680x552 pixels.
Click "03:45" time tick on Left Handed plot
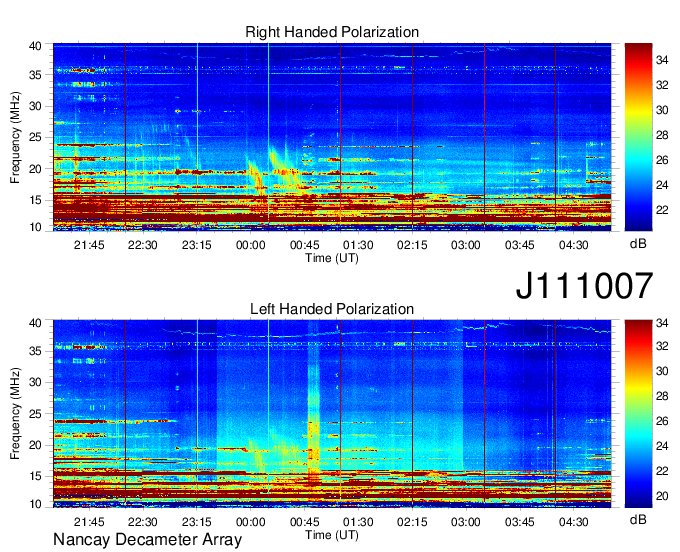[x=520, y=522]
